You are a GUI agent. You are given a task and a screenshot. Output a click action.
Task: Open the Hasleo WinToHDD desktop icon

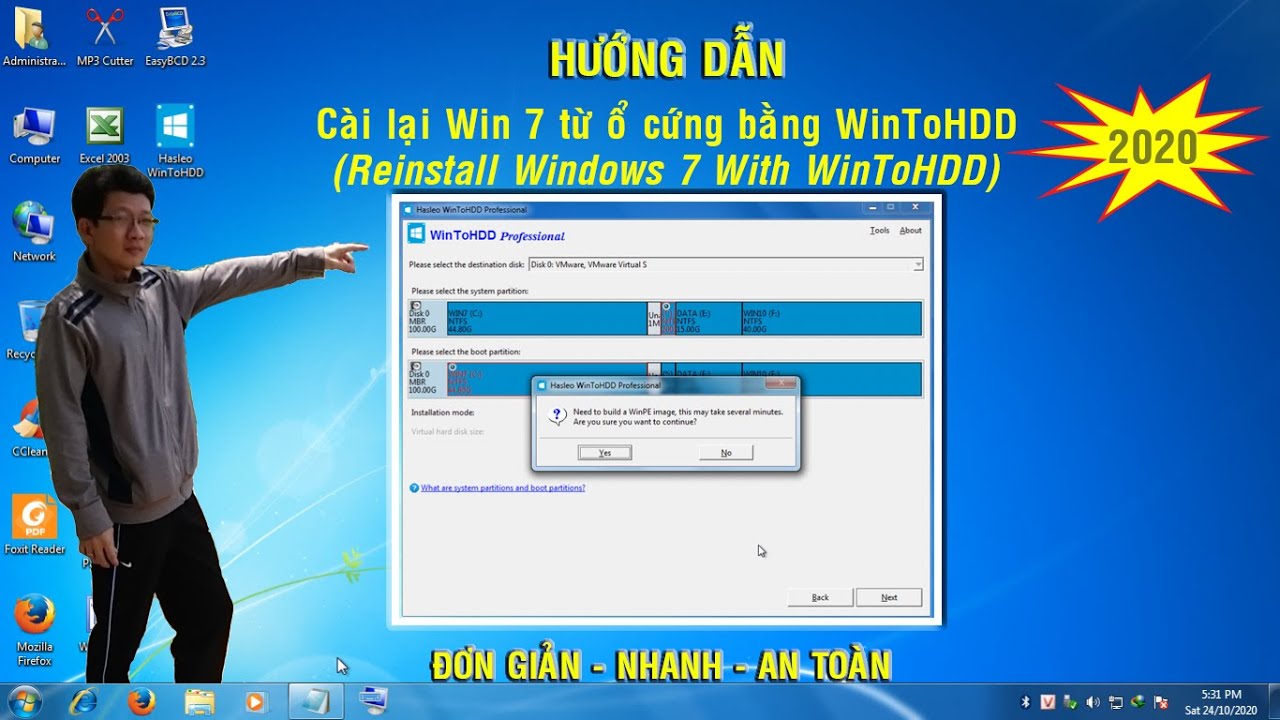pyautogui.click(x=175, y=141)
